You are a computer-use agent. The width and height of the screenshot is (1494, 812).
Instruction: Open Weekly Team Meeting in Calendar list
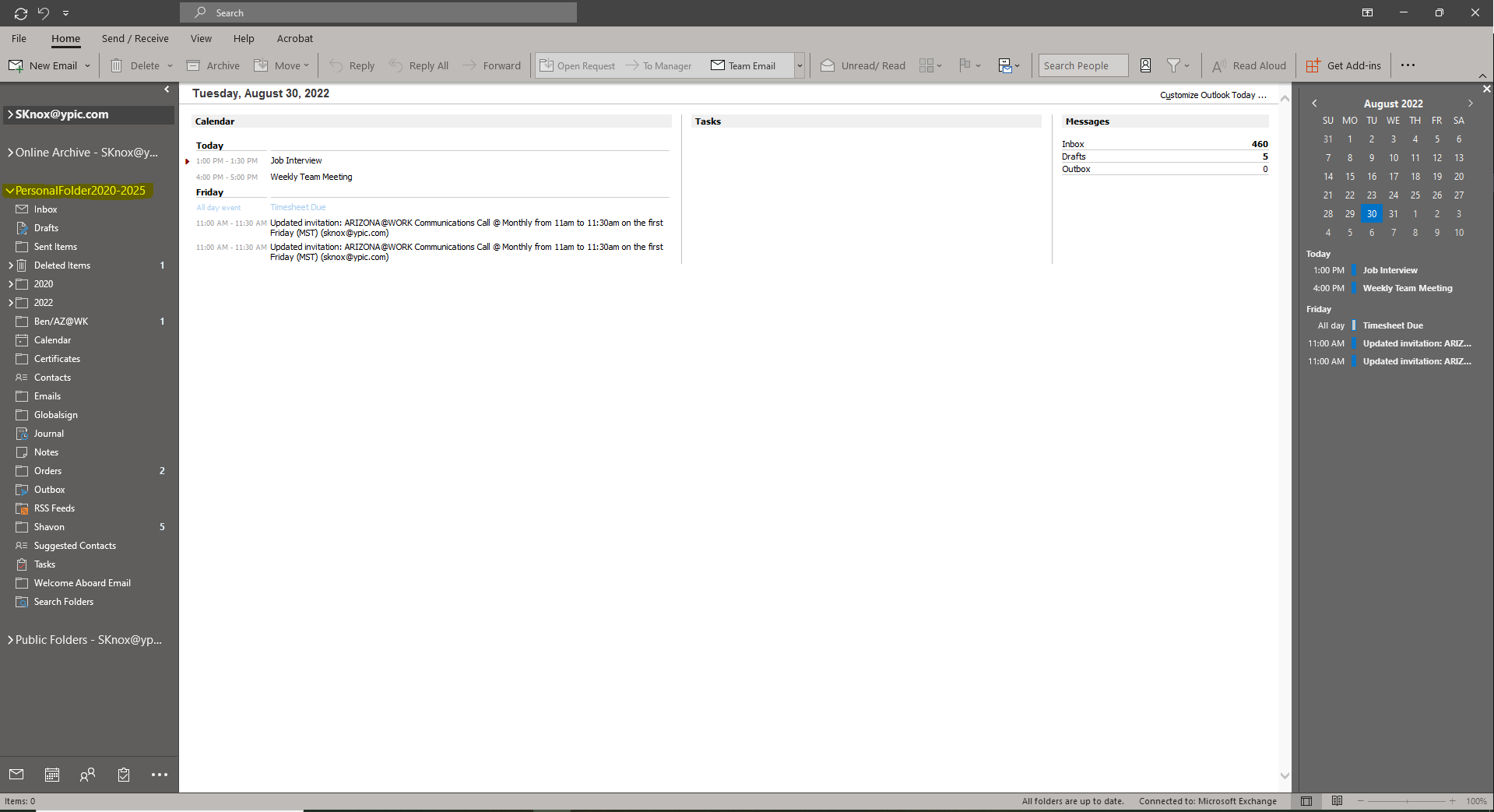(x=311, y=177)
